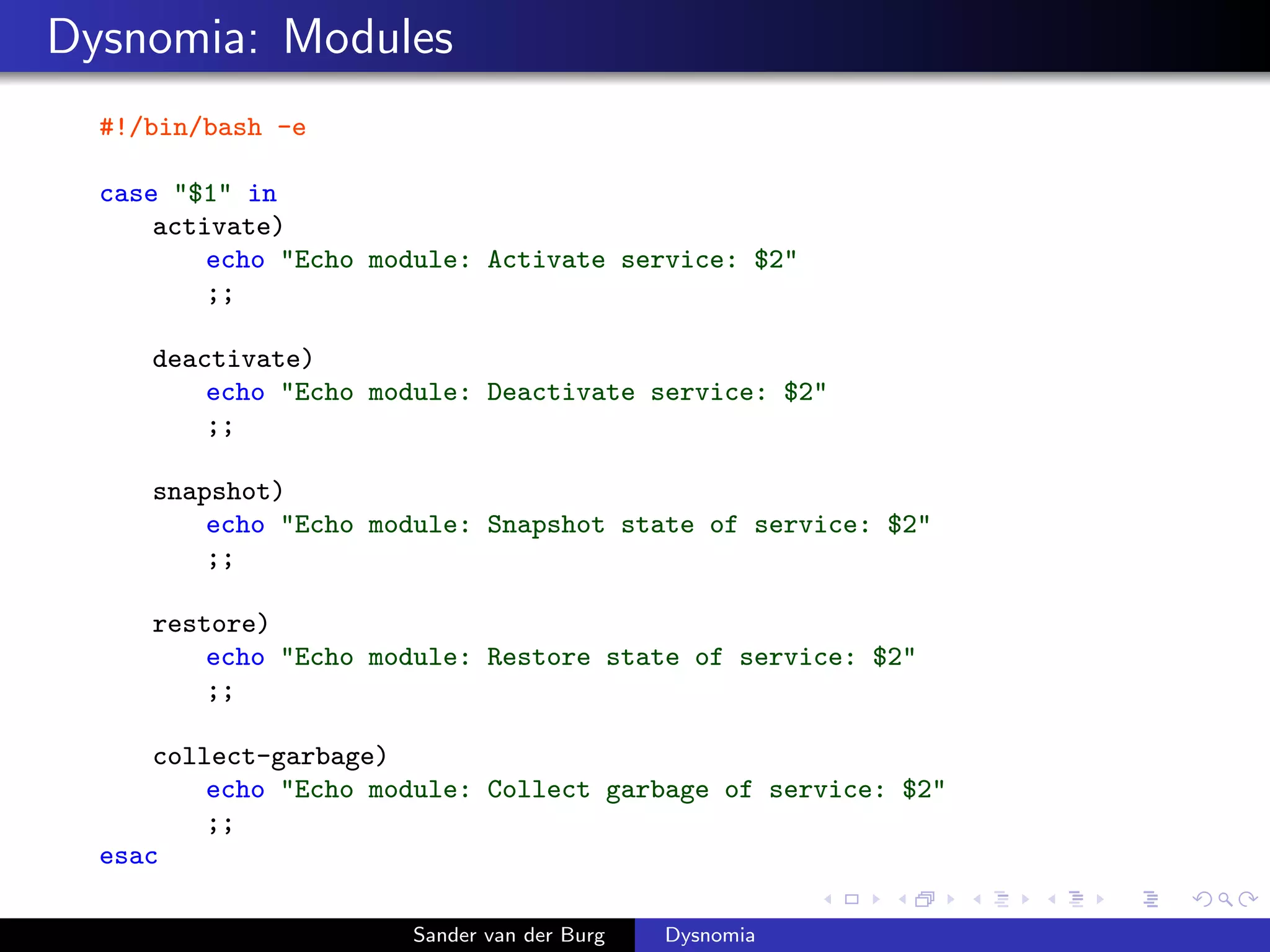Click the stacked frames navigation icon
1270x952 pixels.
point(925,899)
